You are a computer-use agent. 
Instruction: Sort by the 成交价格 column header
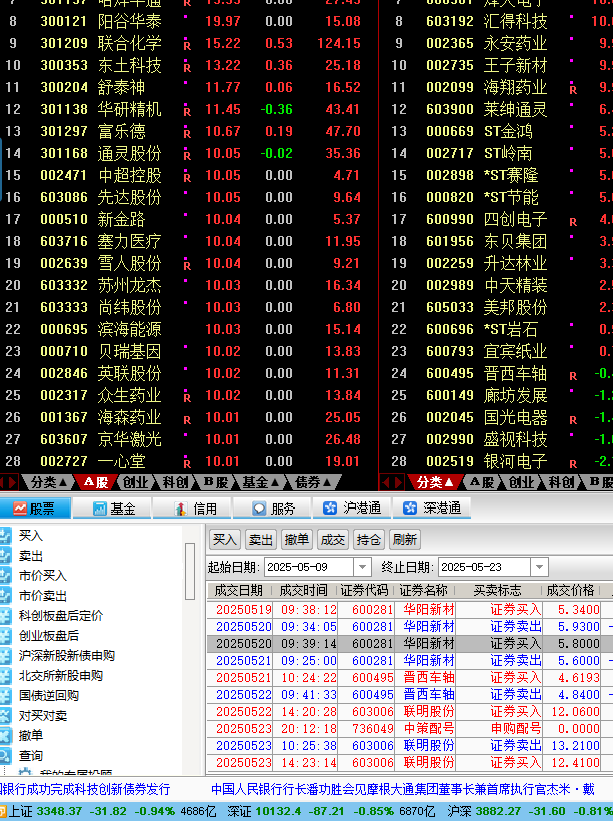pyautogui.click(x=571, y=591)
